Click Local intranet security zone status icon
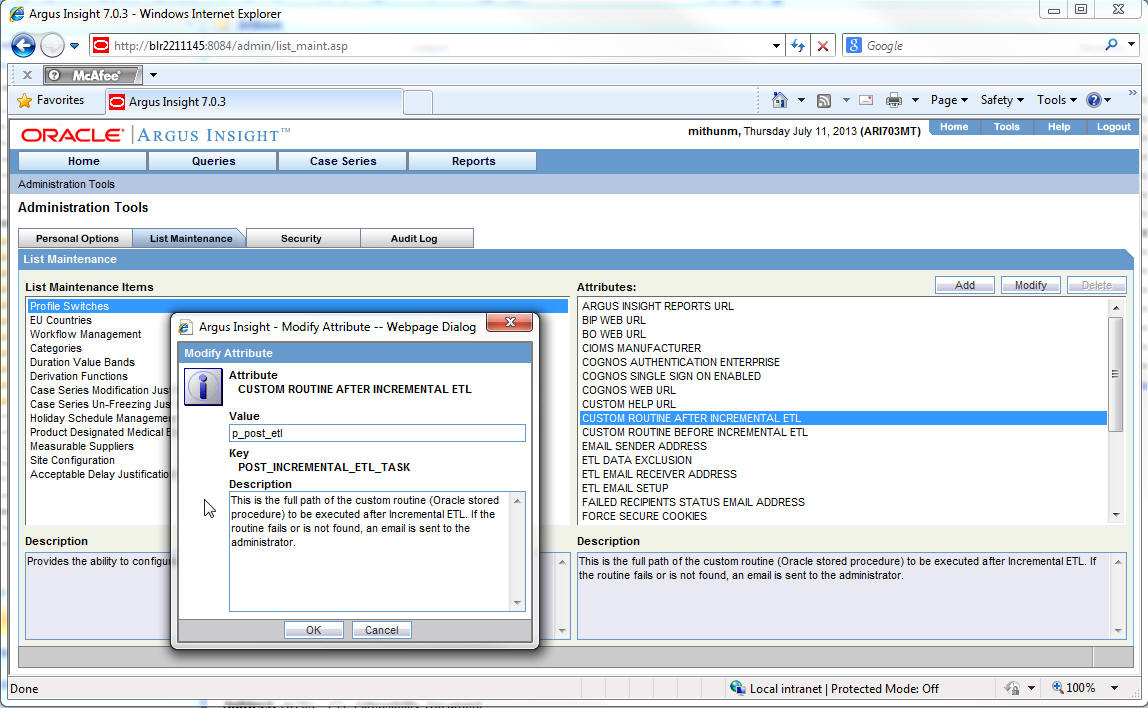Viewport: 1148px width, 708px height. [x=737, y=687]
